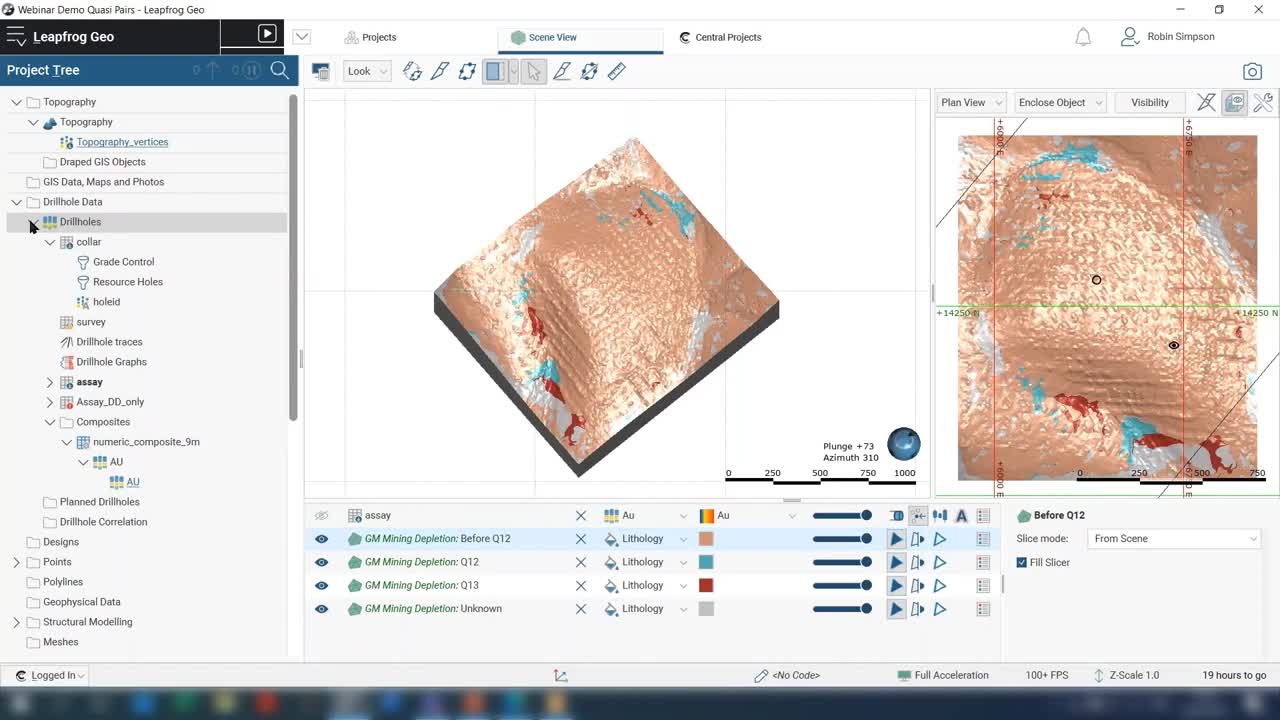Click the rotation globe widget in scene

904,444
